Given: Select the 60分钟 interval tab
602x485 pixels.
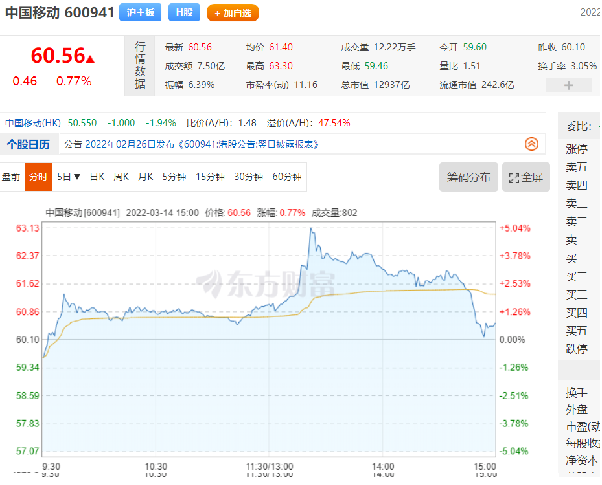Looking at the screenshot, I should [286, 177].
